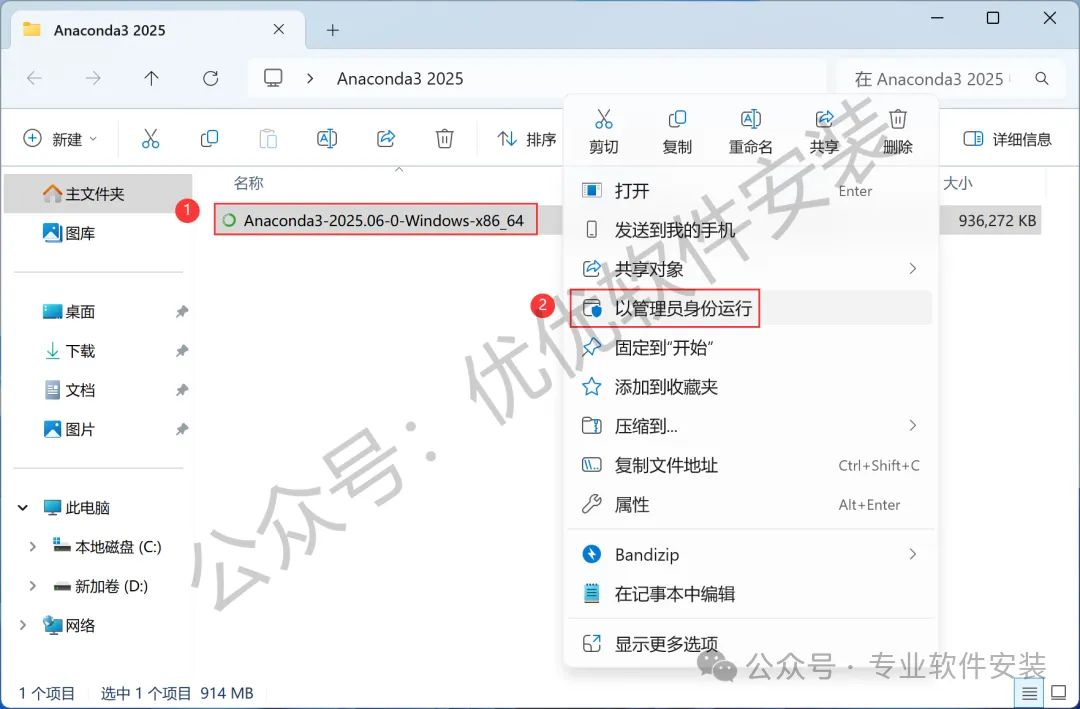This screenshot has width=1080, height=709.
Task: Click the 936,272 KB size cell
Action: (997, 220)
